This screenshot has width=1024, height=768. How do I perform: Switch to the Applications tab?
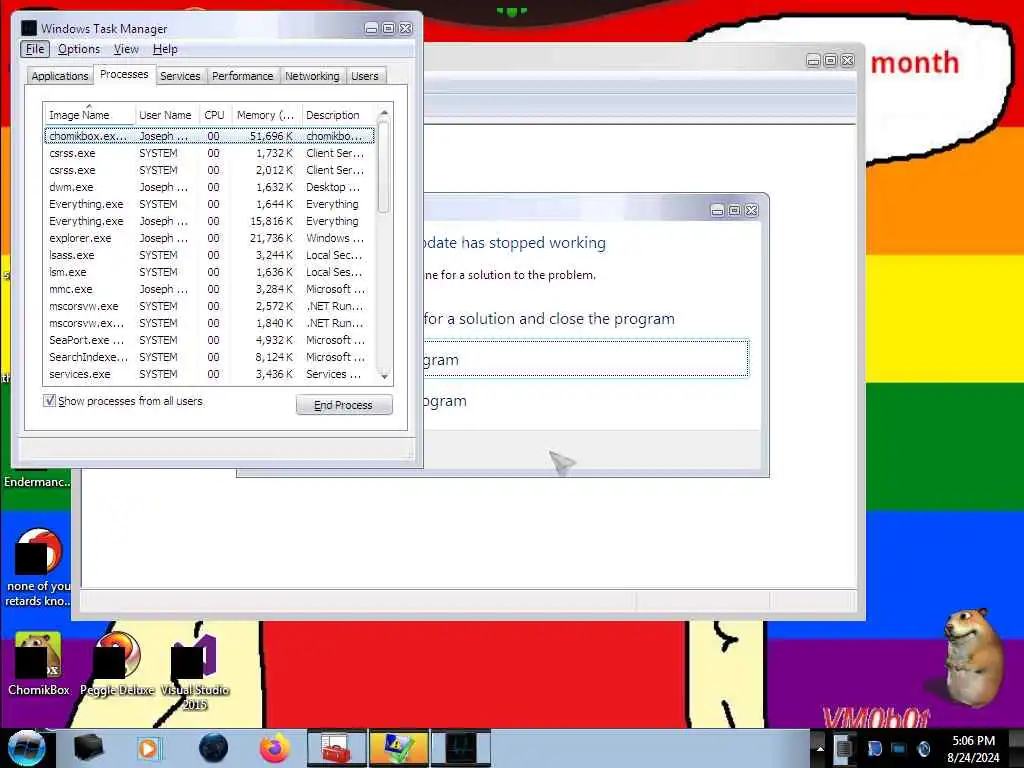(59, 76)
